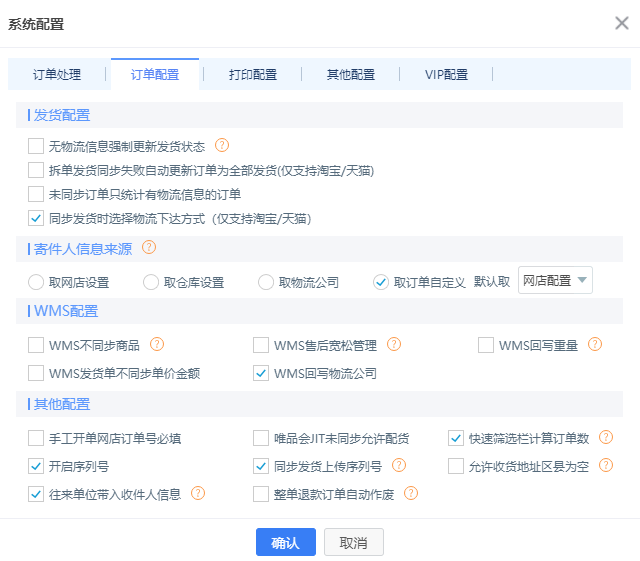This screenshot has width=640, height=561.
Task: Confirm settings with 确认 button
Action: 286,542
